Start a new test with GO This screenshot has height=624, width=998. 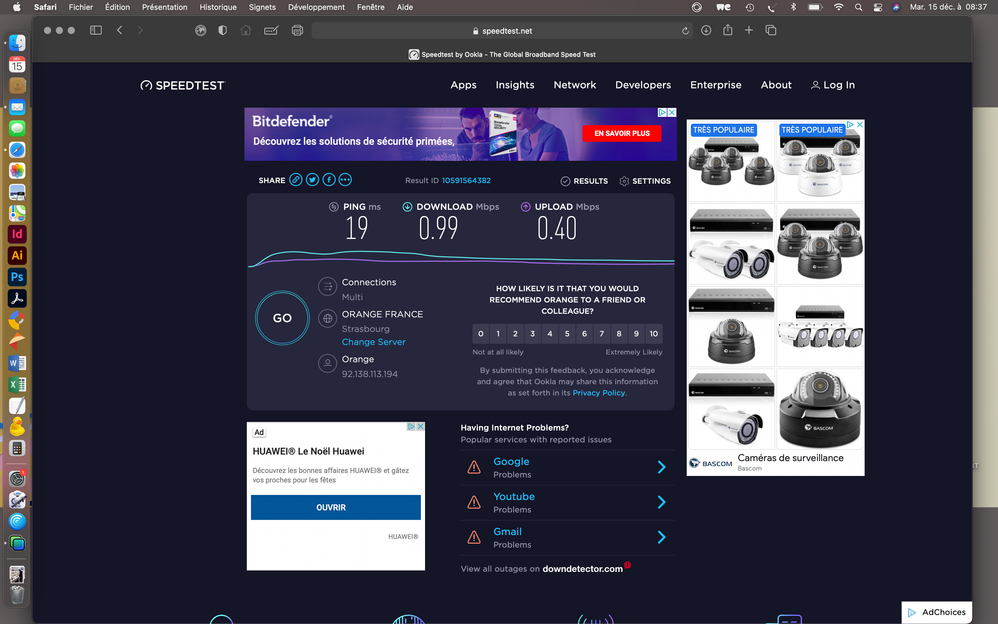[x=282, y=318]
